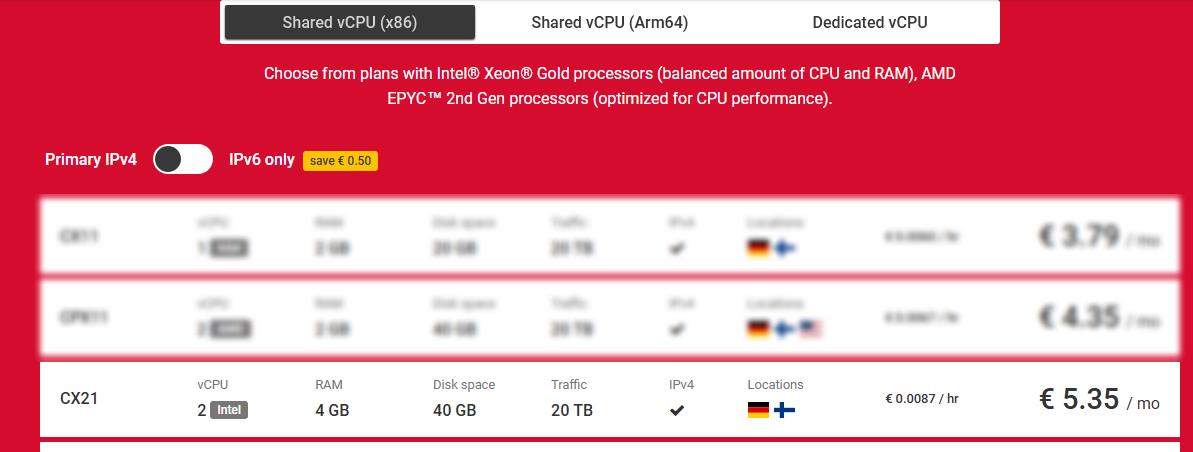Click the yellow "save € 0.50" badge

(340, 160)
